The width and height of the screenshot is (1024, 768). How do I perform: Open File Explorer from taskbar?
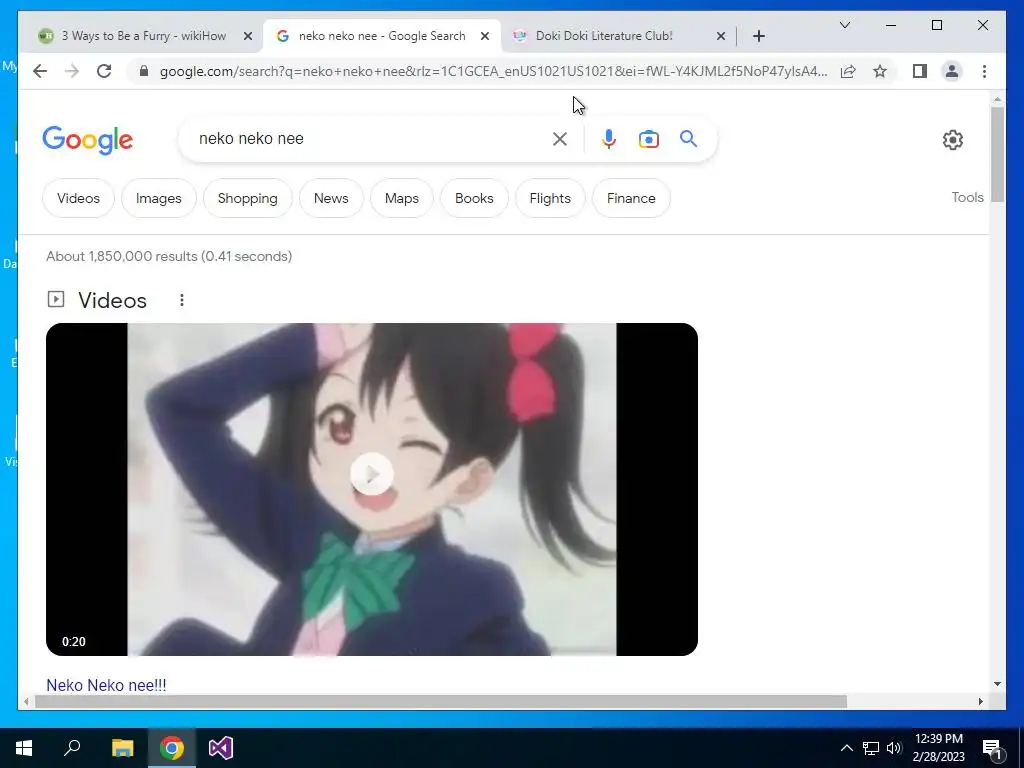122,748
